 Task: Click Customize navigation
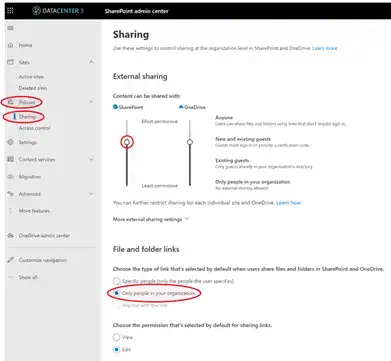point(43,260)
